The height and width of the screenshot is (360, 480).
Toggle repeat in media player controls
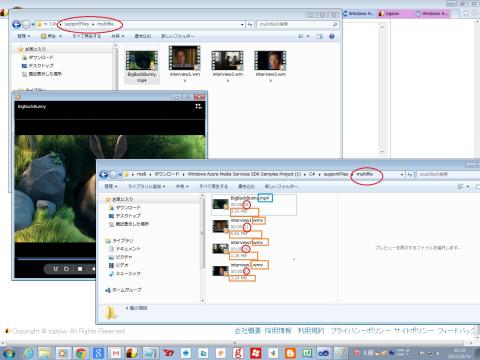66,269
